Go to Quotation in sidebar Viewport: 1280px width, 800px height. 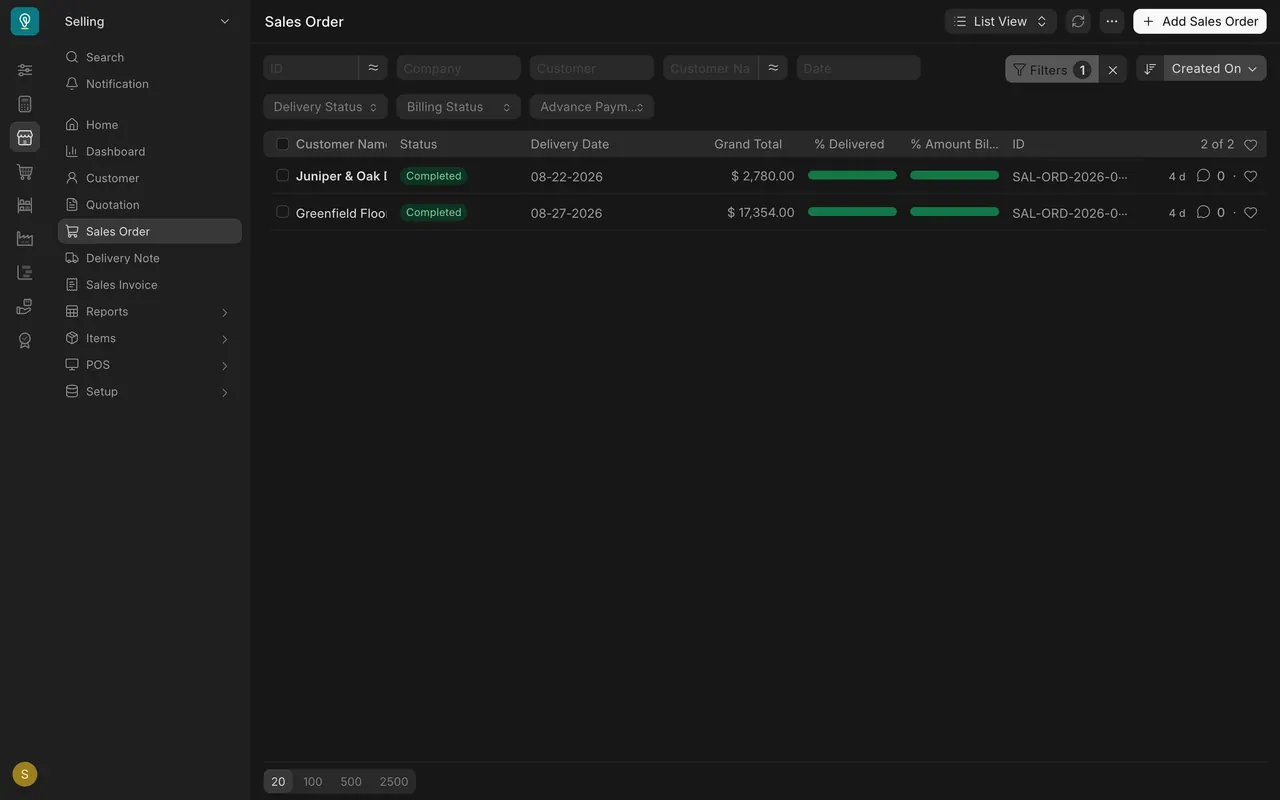pyautogui.click(x=150, y=205)
